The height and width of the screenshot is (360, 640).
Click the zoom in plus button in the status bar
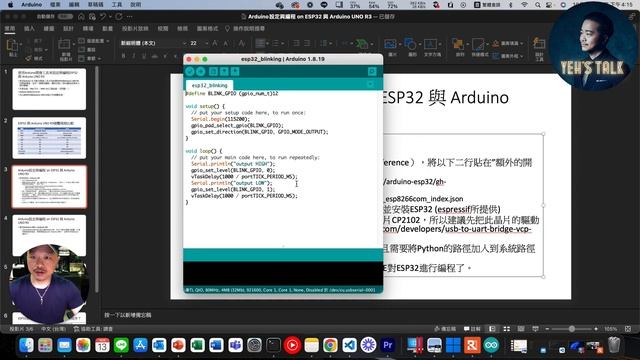(596, 329)
